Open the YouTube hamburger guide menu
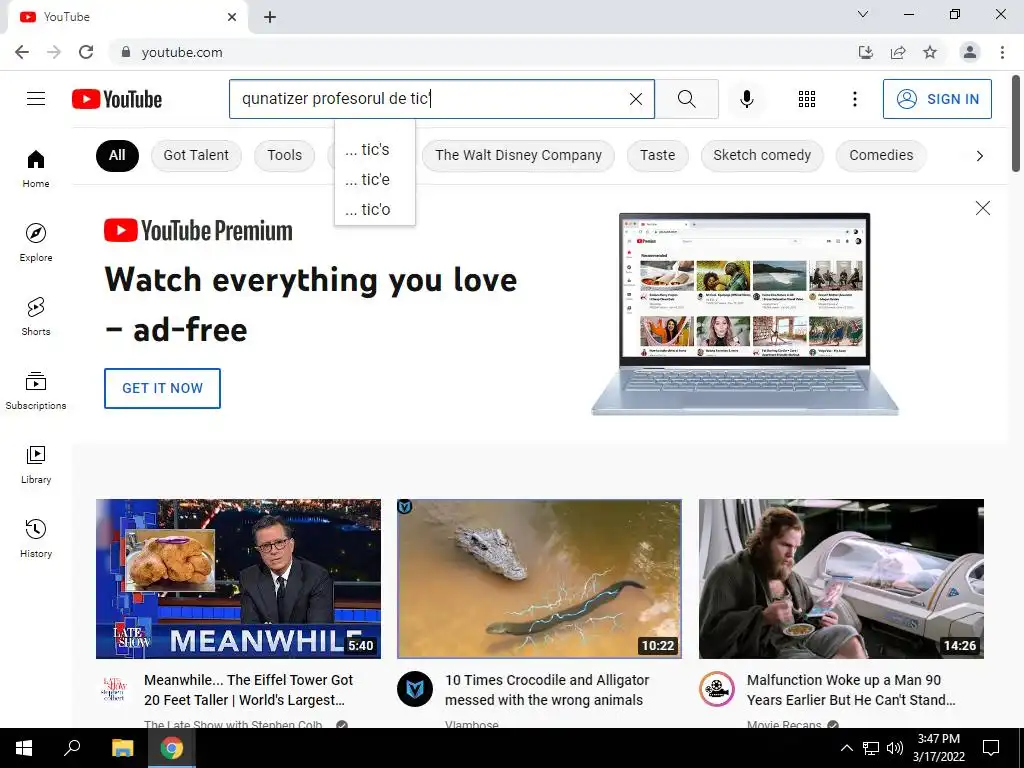This screenshot has width=1024, height=768. (x=36, y=99)
